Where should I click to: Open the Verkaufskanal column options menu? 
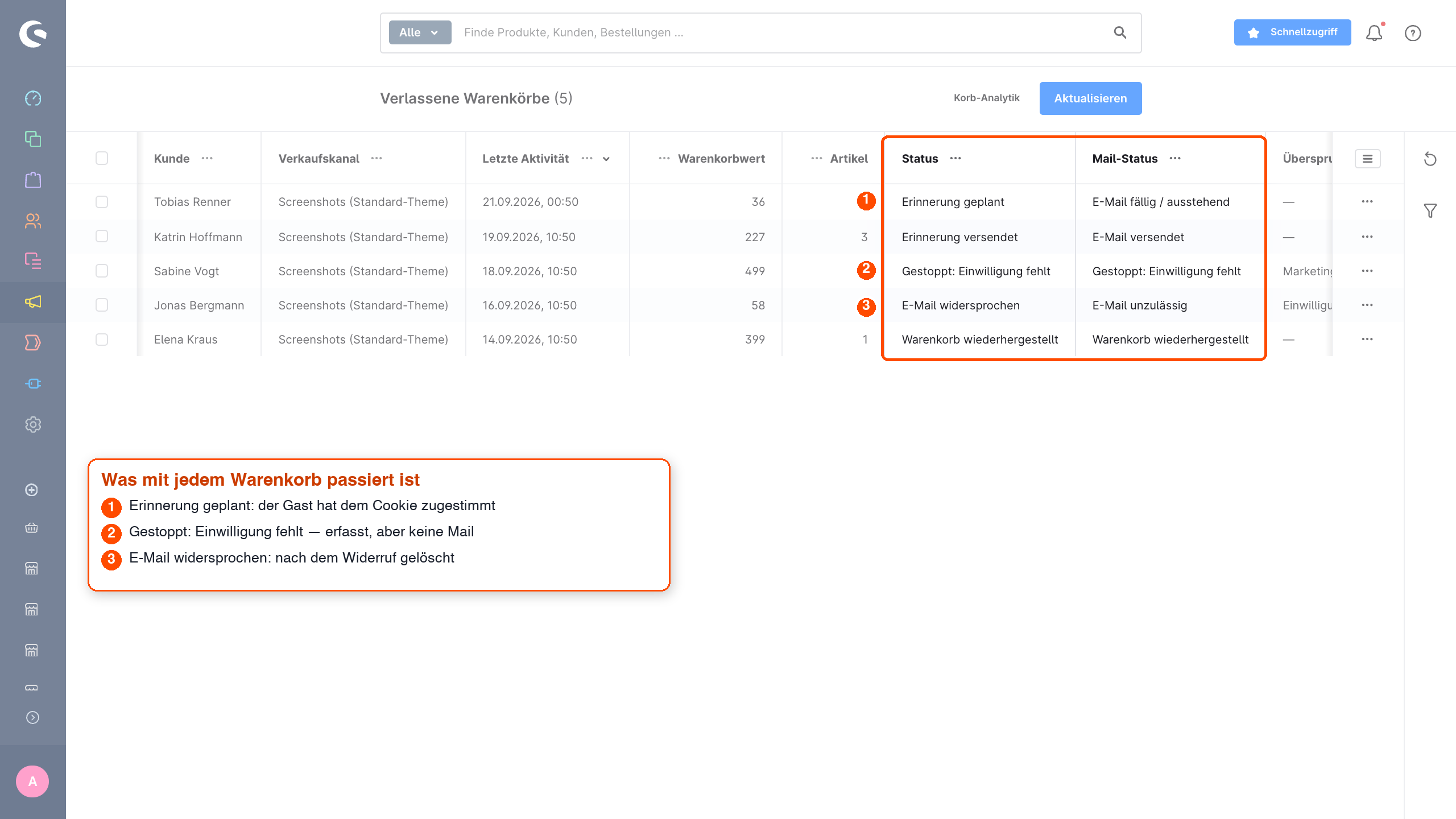tap(377, 158)
